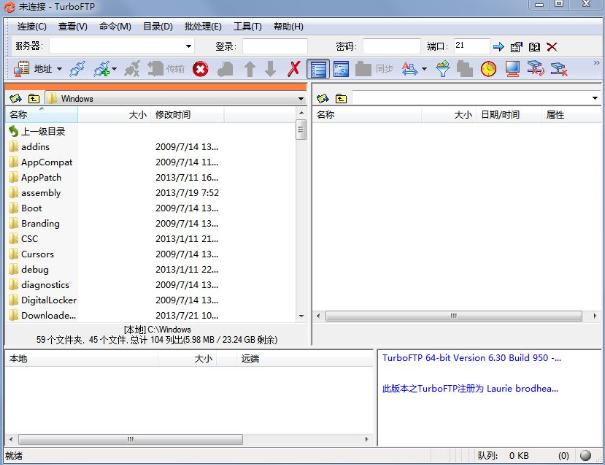605x465 pixels.
Task: Click the network icon with red curved arrow
Action: click(536, 69)
